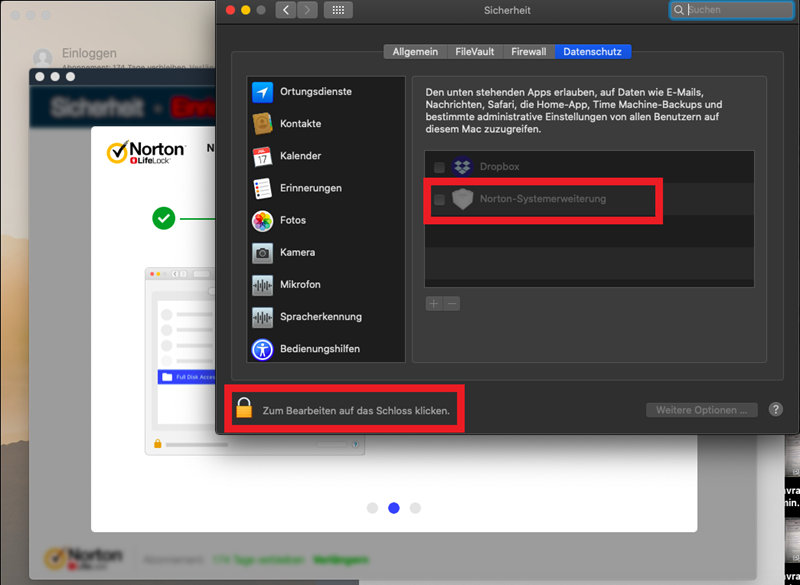Click the Weitere Optionen button
The width and height of the screenshot is (800, 585).
(702, 410)
